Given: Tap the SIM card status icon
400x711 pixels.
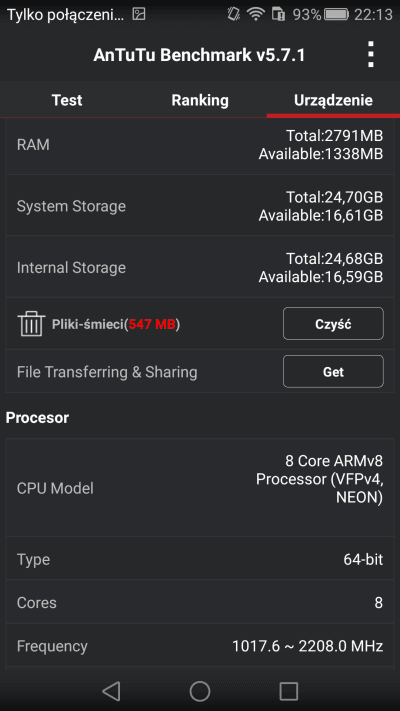Looking at the screenshot, I should point(278,15).
